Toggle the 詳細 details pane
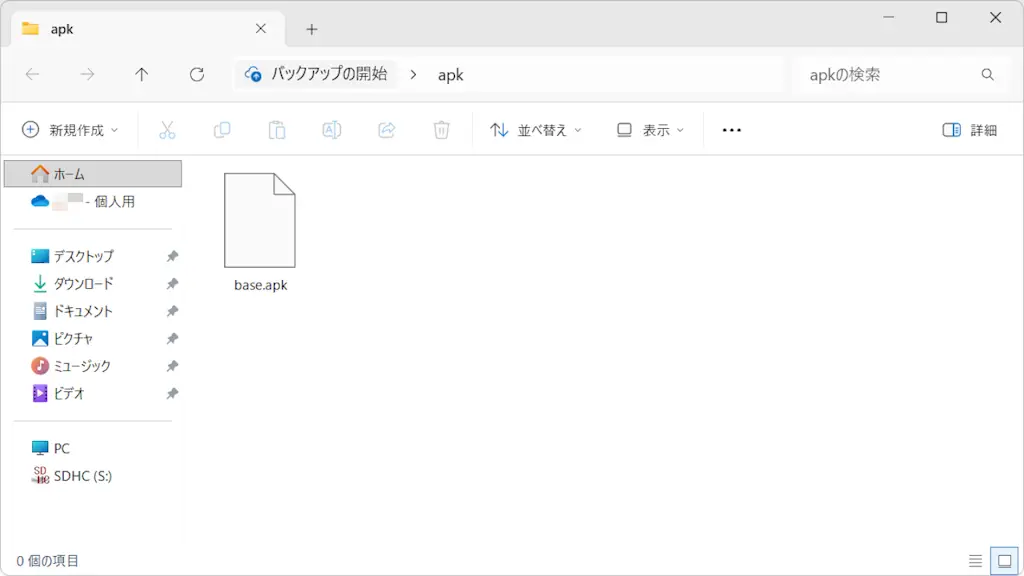The height and width of the screenshot is (576, 1024). point(970,130)
